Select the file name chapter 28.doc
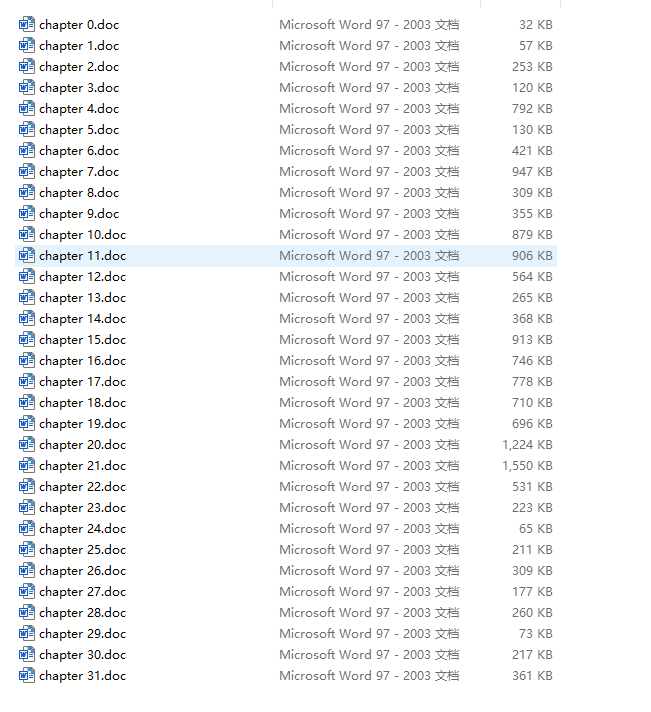651x712 pixels. [x=83, y=613]
